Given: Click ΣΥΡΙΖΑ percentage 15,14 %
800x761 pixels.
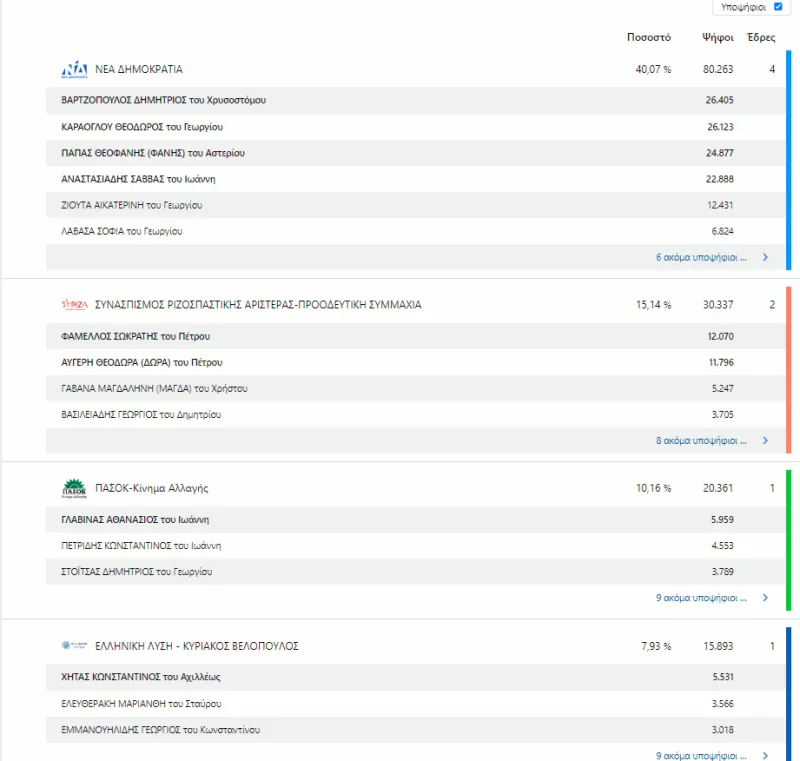Looking at the screenshot, I should [x=653, y=305].
